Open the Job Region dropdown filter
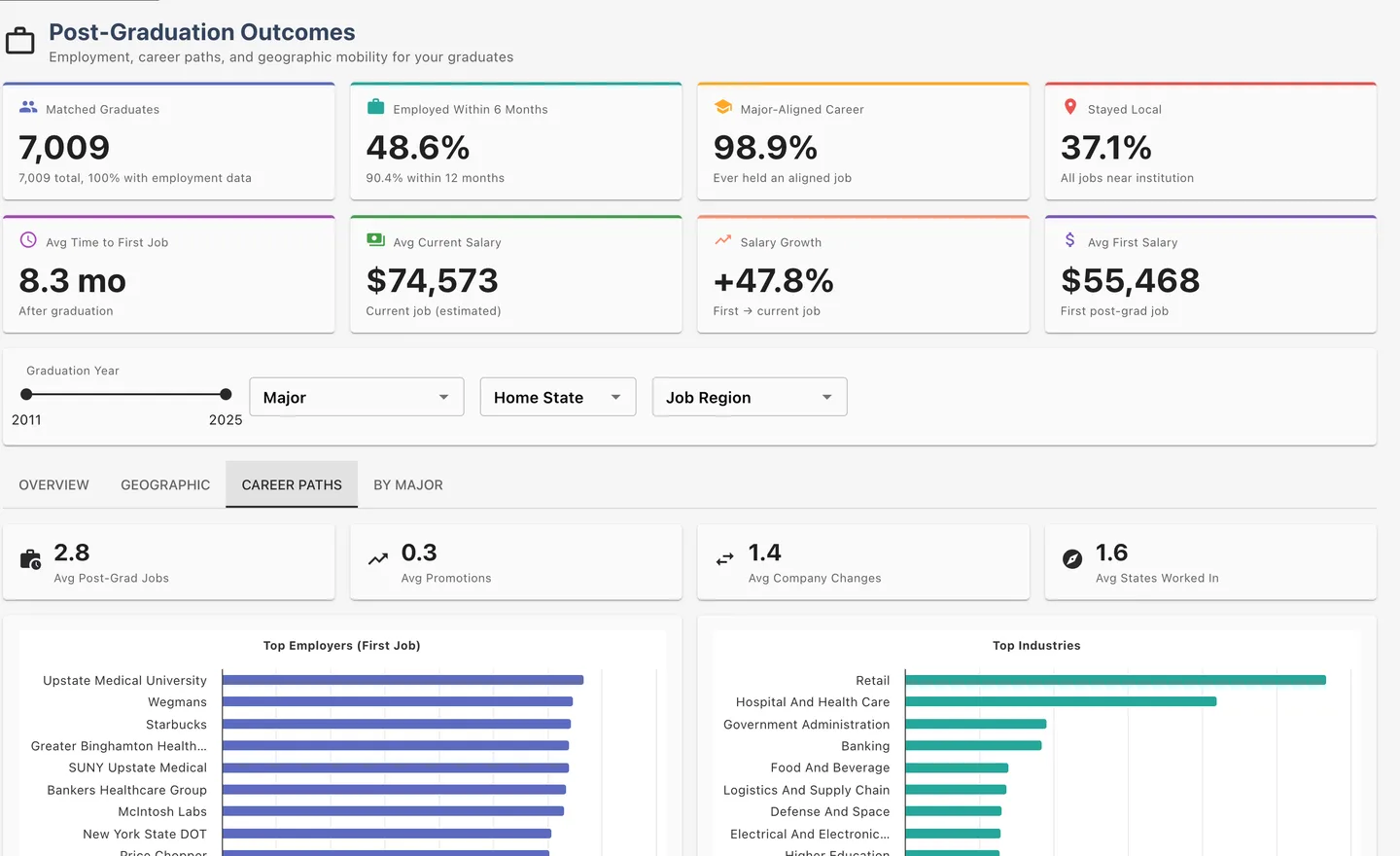This screenshot has height=856, width=1400. click(750, 397)
